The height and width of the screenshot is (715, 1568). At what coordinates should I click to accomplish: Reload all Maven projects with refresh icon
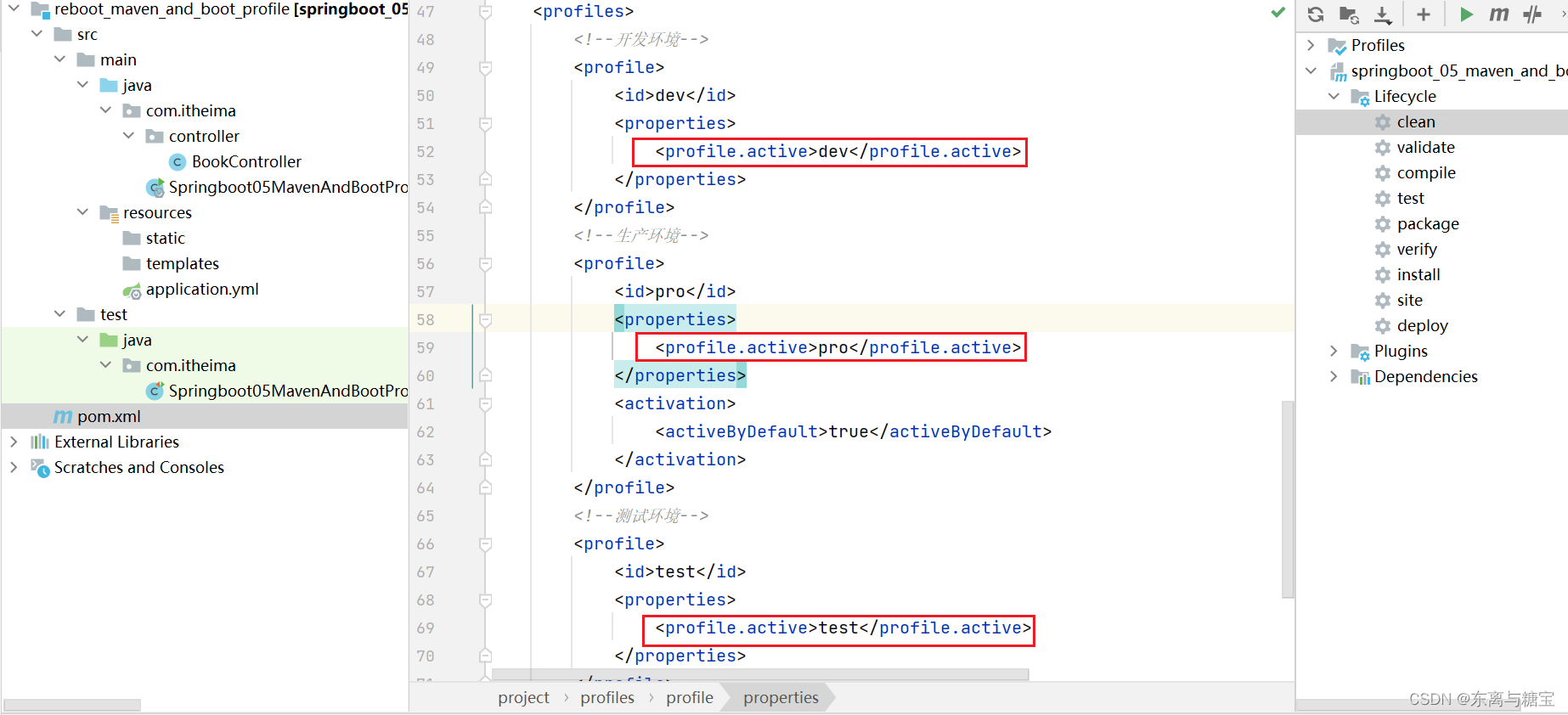[1316, 14]
